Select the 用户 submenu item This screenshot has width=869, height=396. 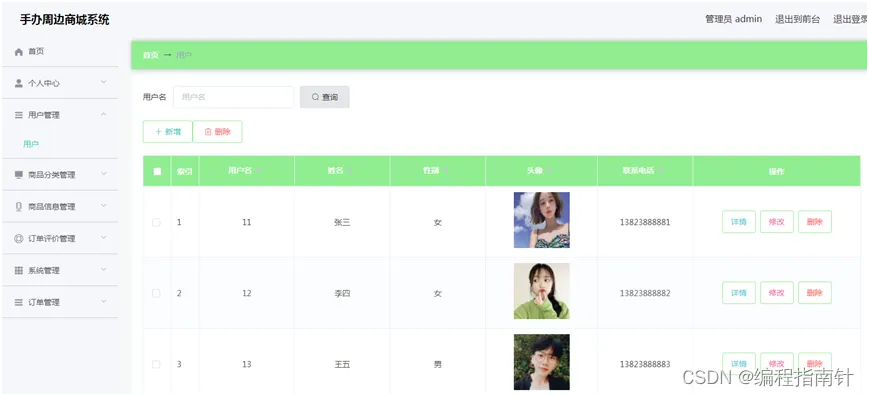(x=31, y=144)
